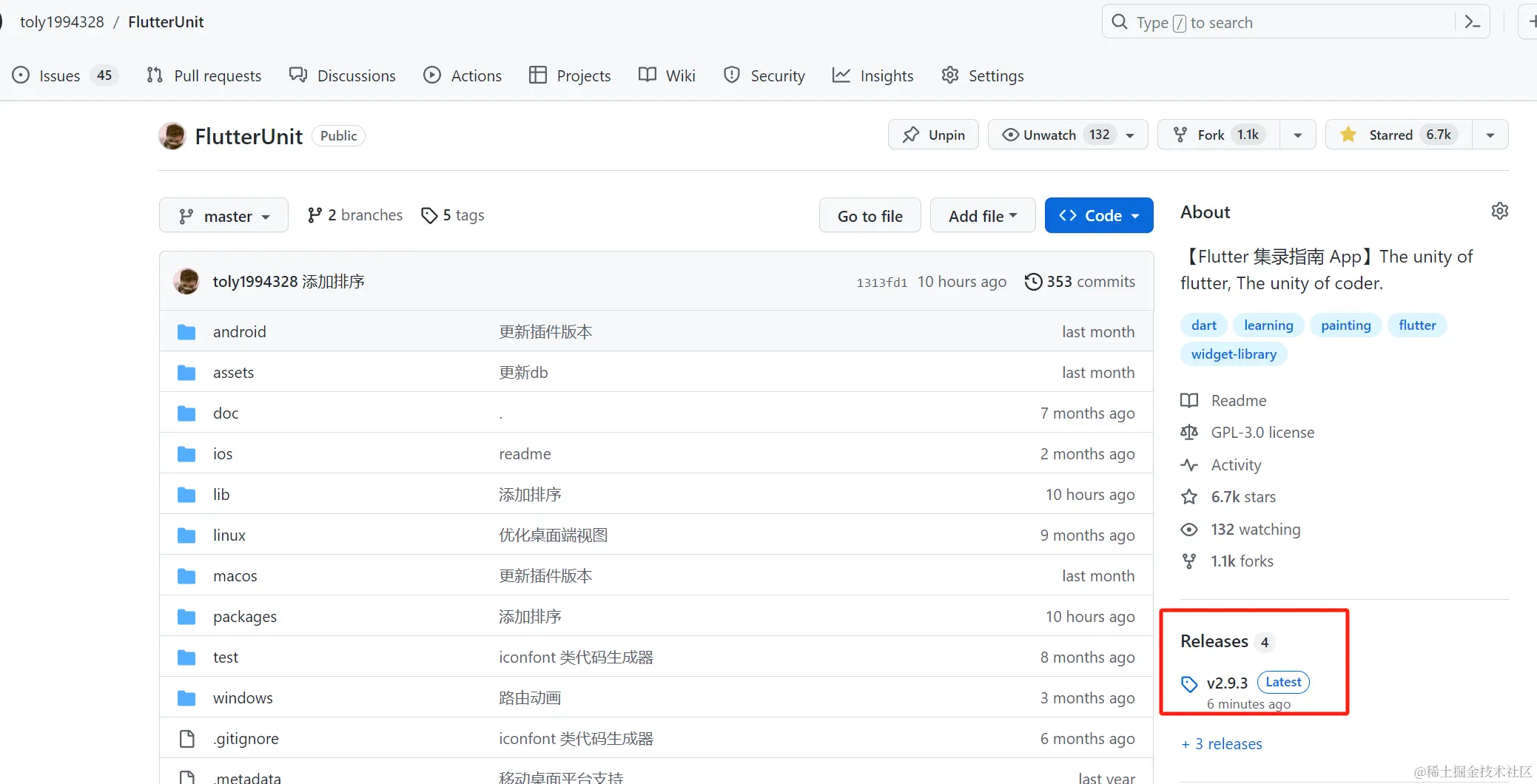The image size is (1537, 784).
Task: Open the Wiki tab
Action: point(667,75)
